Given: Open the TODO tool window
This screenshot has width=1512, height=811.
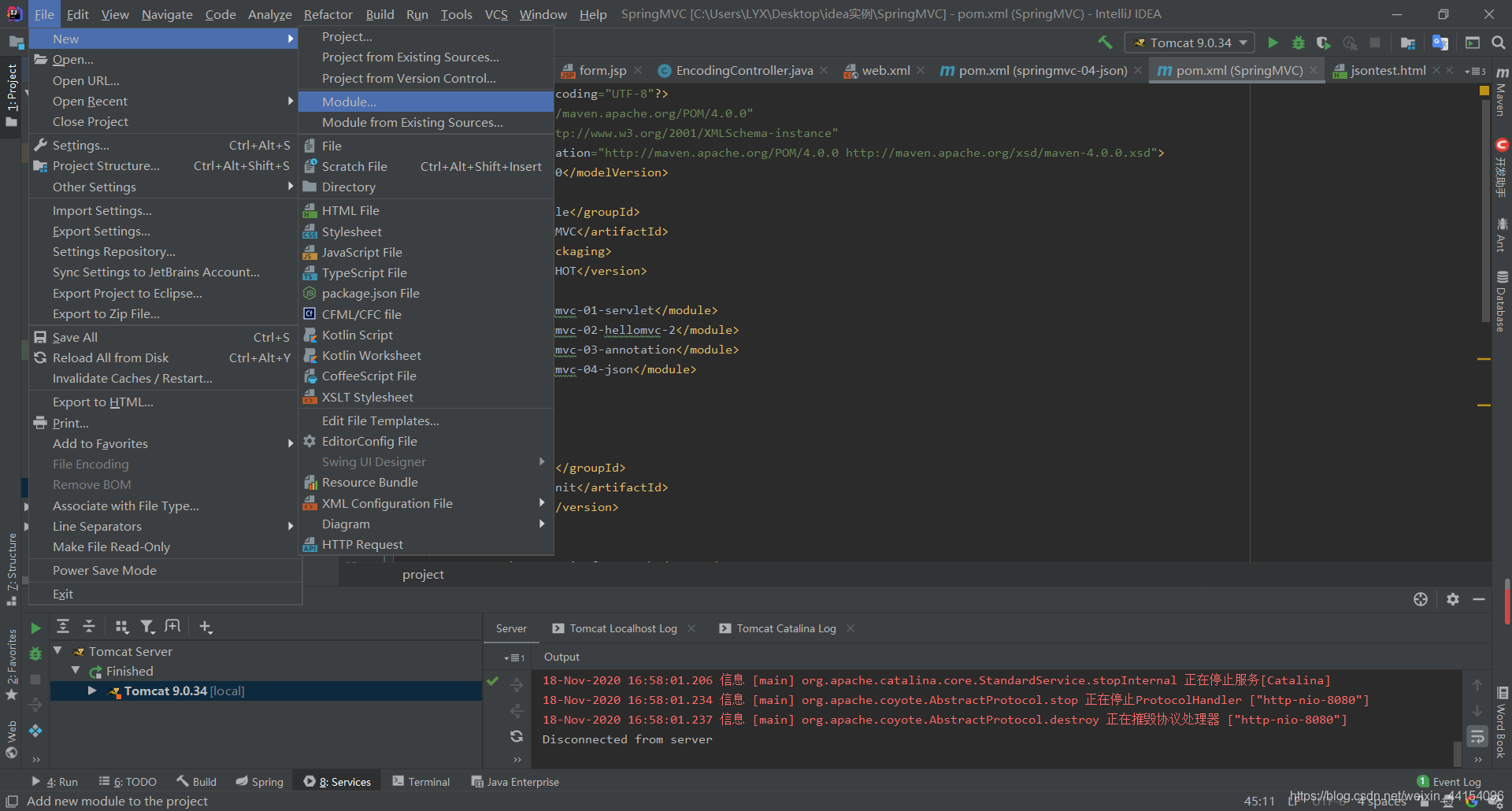Looking at the screenshot, I should pyautogui.click(x=128, y=782).
